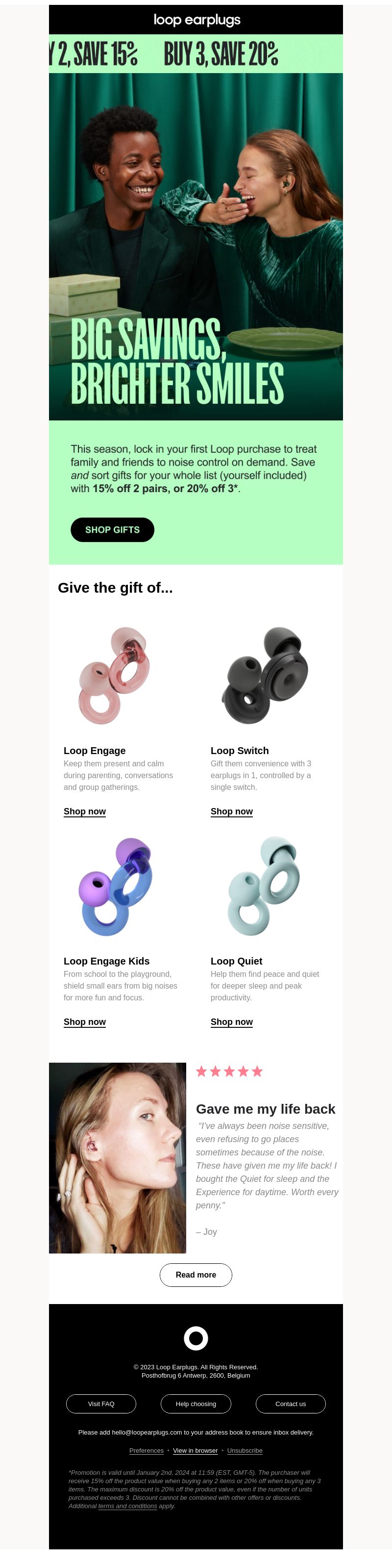
Task: Open the black Loop Switch earplugs image
Action: (265, 675)
